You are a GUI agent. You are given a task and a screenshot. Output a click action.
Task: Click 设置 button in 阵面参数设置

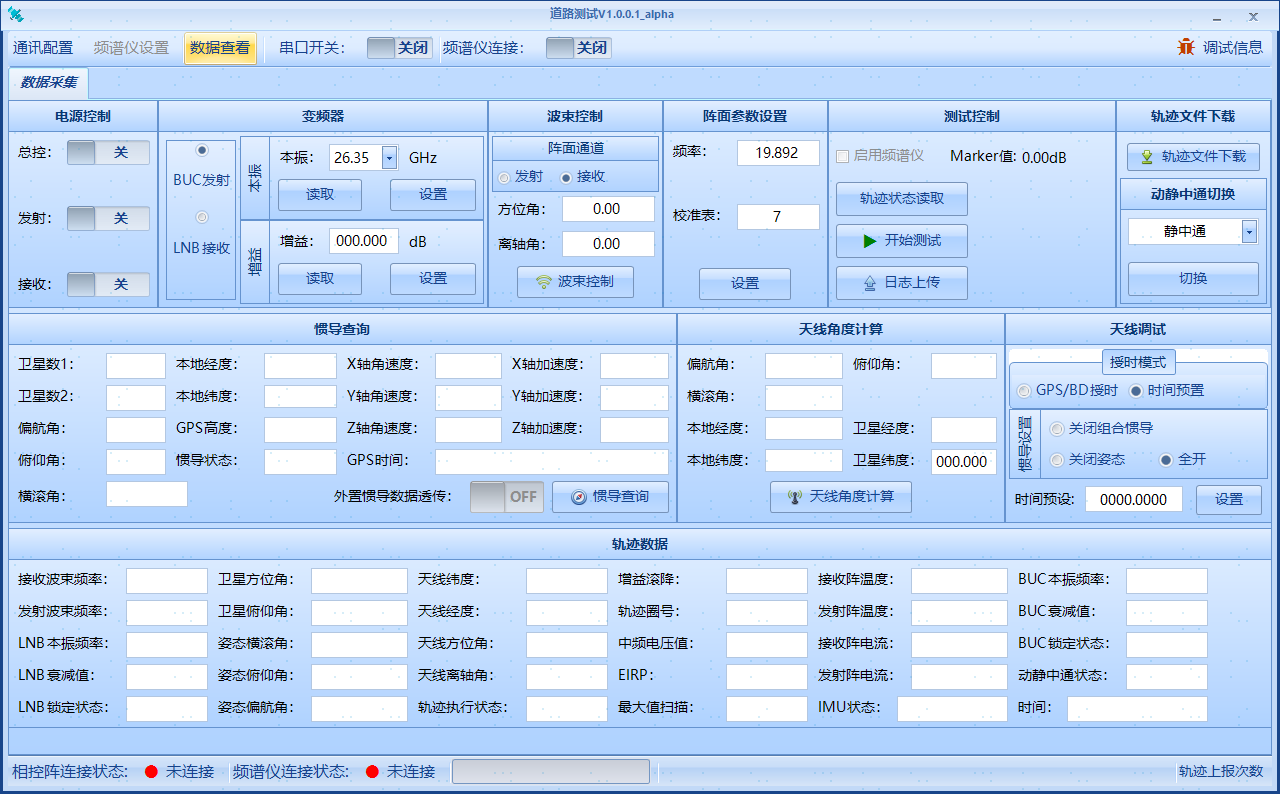coord(745,284)
